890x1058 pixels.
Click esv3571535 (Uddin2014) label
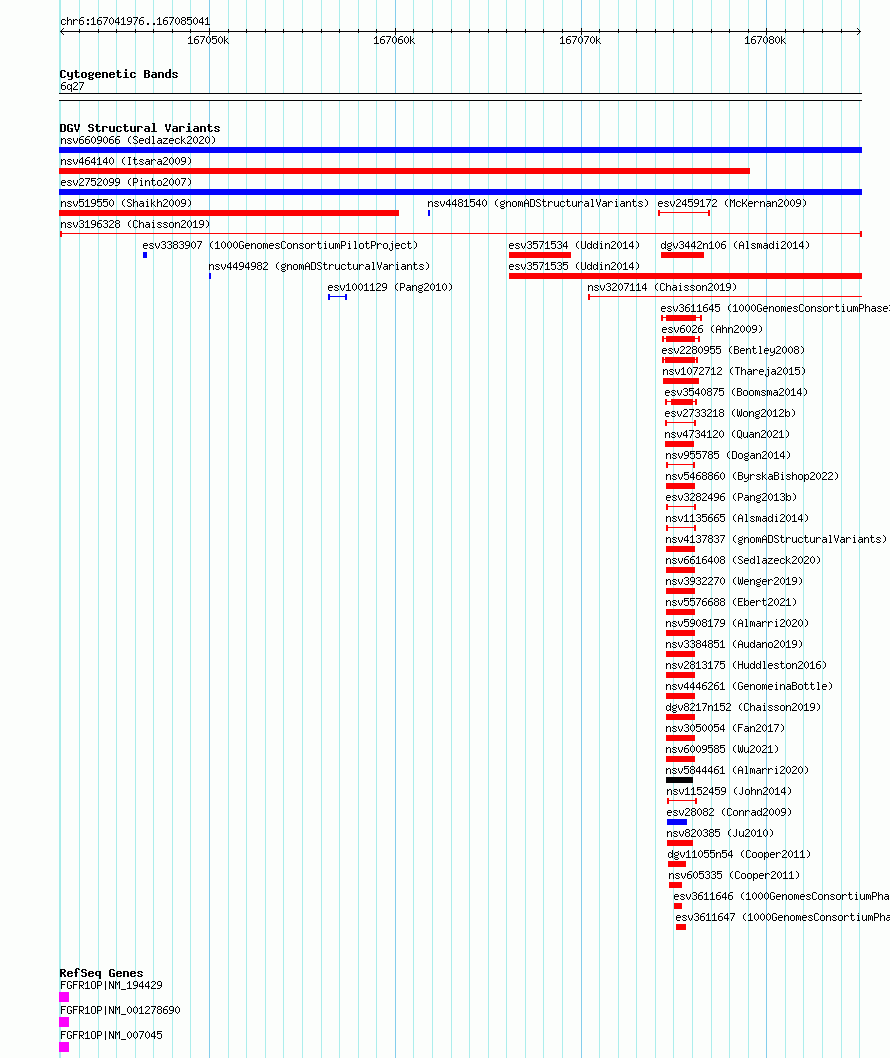coord(574,266)
